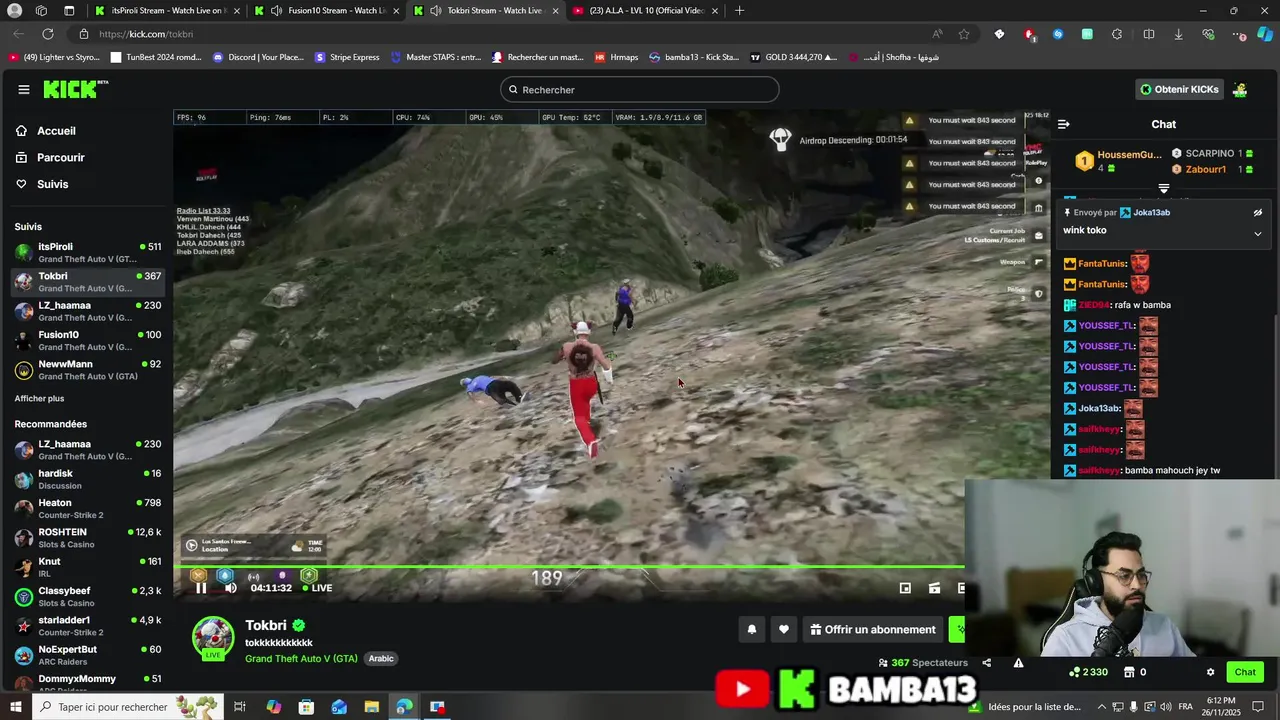Open ROSHTEIN recommended channel

[x=88, y=538]
